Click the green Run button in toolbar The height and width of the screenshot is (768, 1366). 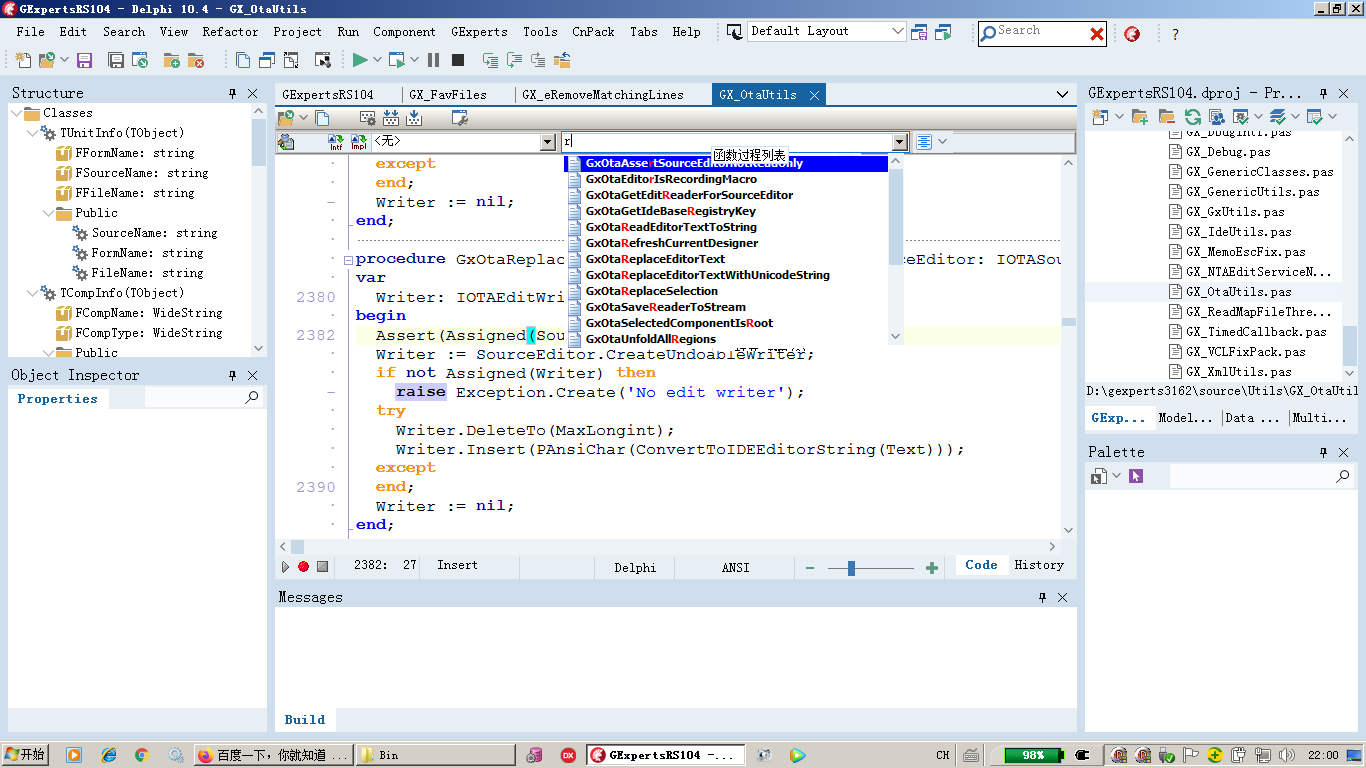click(360, 60)
